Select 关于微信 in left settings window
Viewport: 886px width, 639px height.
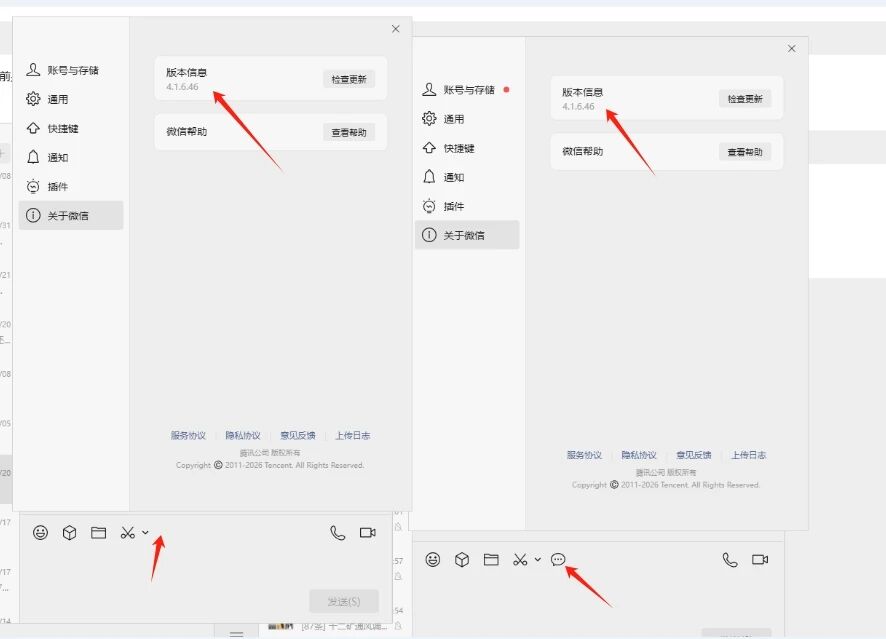tap(71, 215)
